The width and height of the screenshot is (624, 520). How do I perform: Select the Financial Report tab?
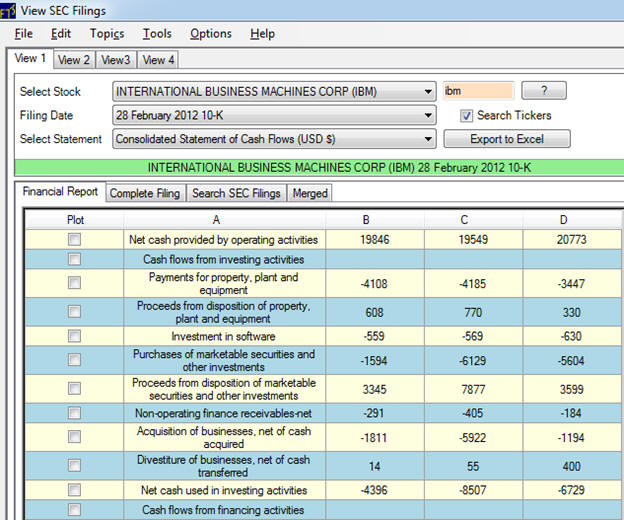60,192
